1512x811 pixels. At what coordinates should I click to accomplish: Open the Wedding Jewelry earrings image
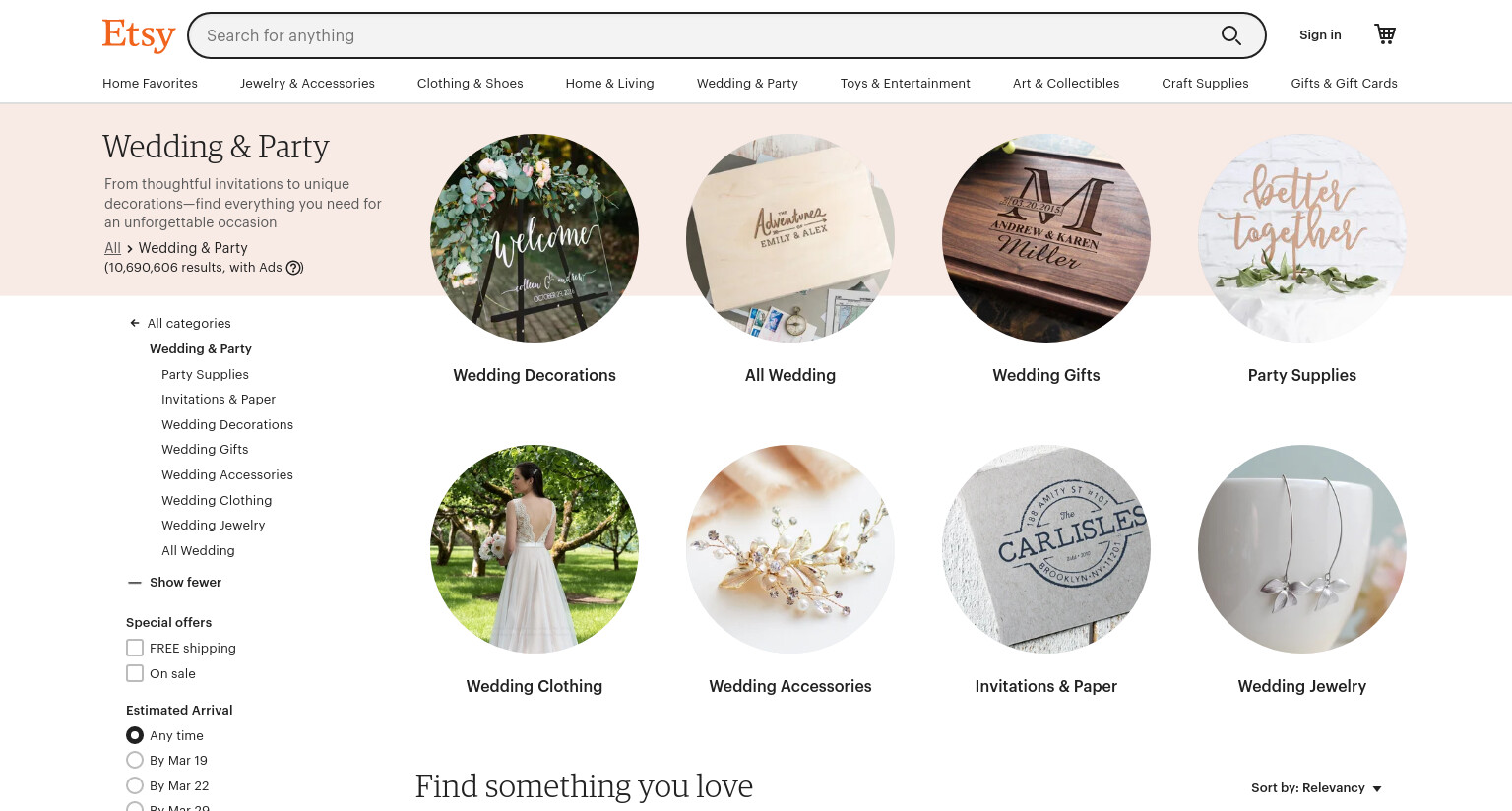coord(1302,549)
